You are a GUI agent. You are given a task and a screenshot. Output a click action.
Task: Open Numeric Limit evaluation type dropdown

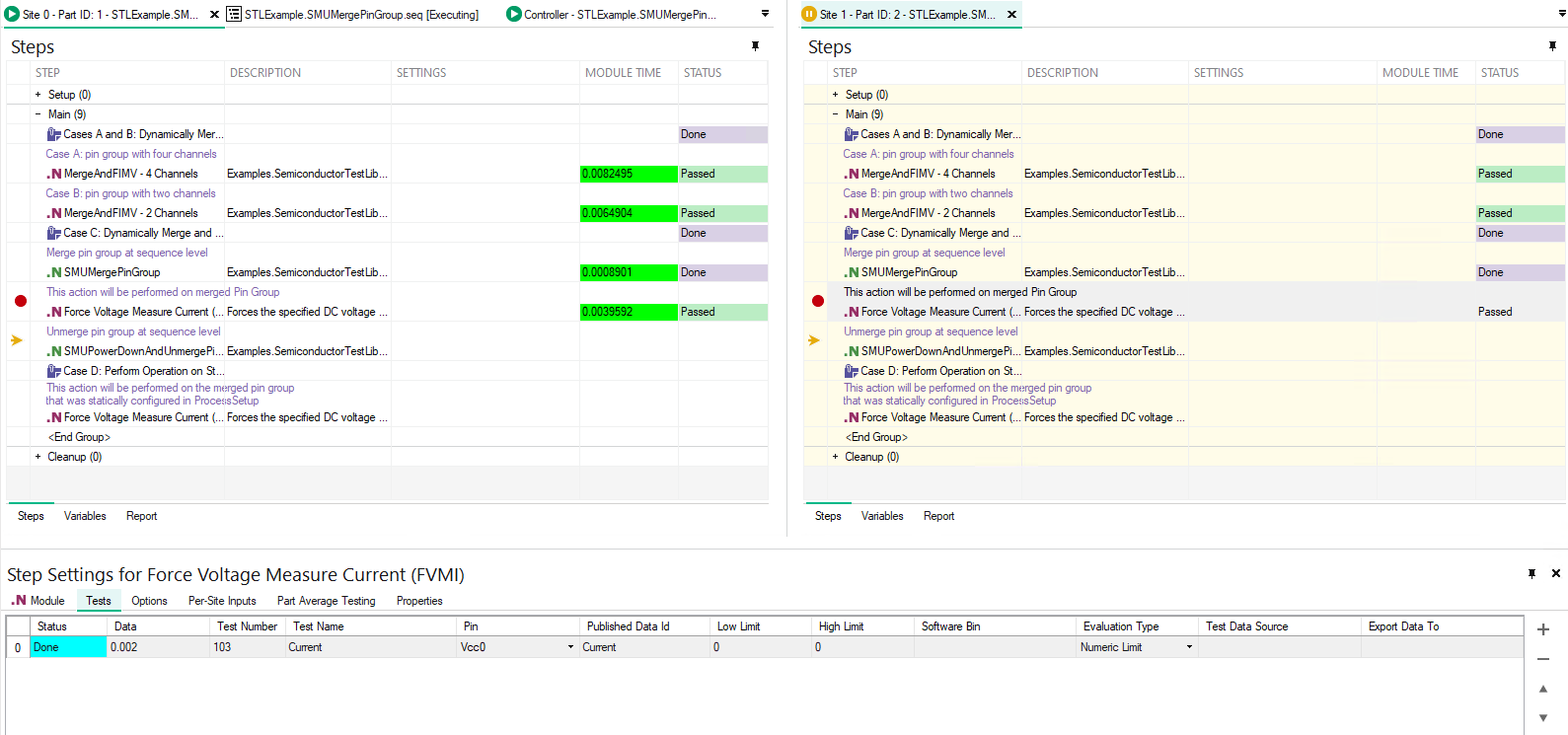pyautogui.click(x=1189, y=647)
